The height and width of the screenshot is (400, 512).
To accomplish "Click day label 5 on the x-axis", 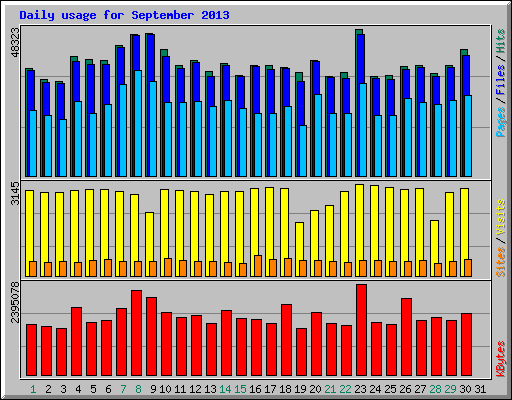I will 93,389.
